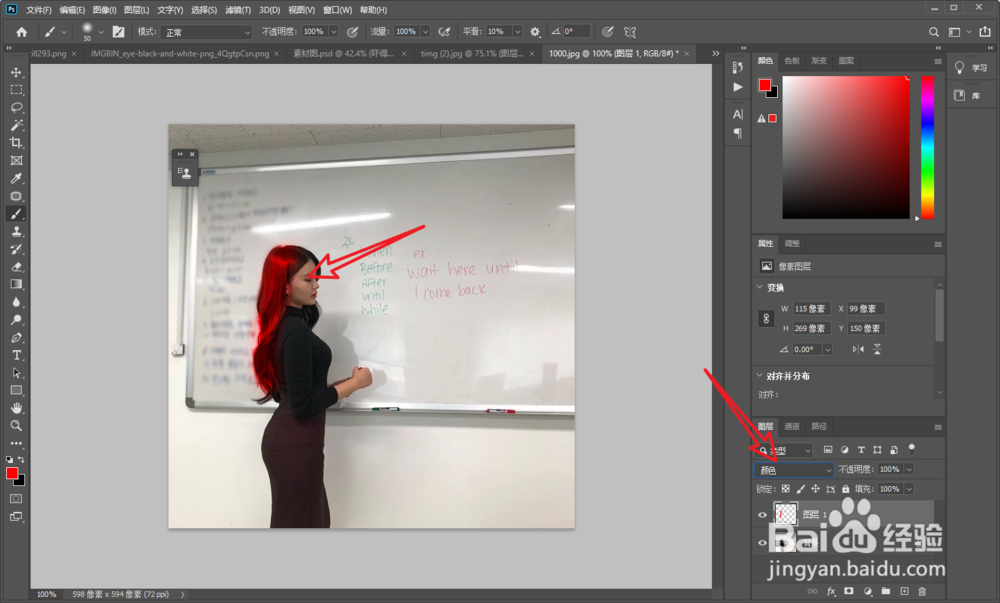The image size is (1000, 603).
Task: Select the Horizontal Type tool
Action: (17, 355)
